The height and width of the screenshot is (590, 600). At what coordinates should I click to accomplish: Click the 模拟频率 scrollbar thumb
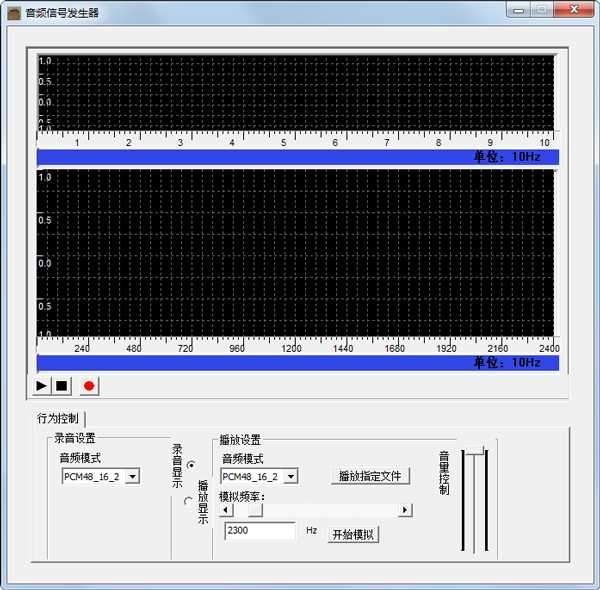(x=255, y=510)
